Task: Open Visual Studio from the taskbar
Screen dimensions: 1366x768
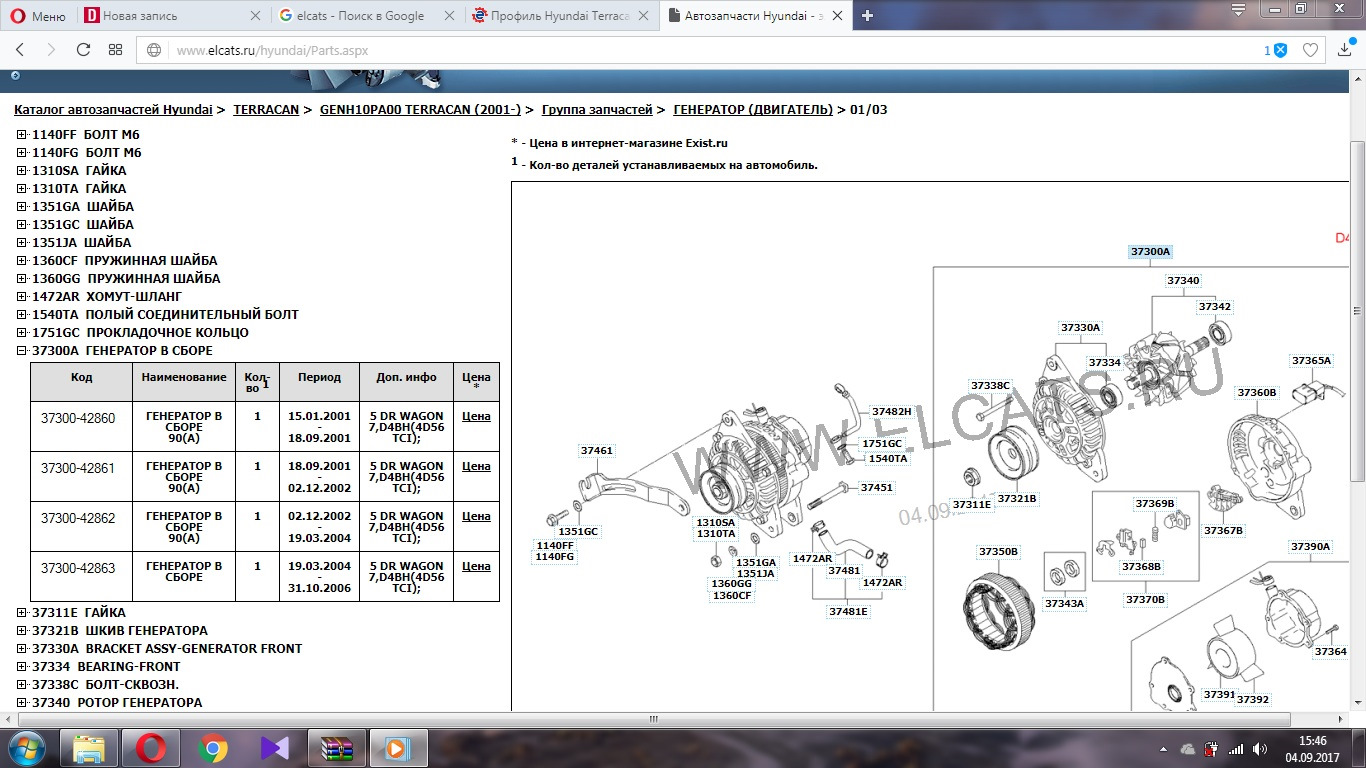Action: coord(275,748)
